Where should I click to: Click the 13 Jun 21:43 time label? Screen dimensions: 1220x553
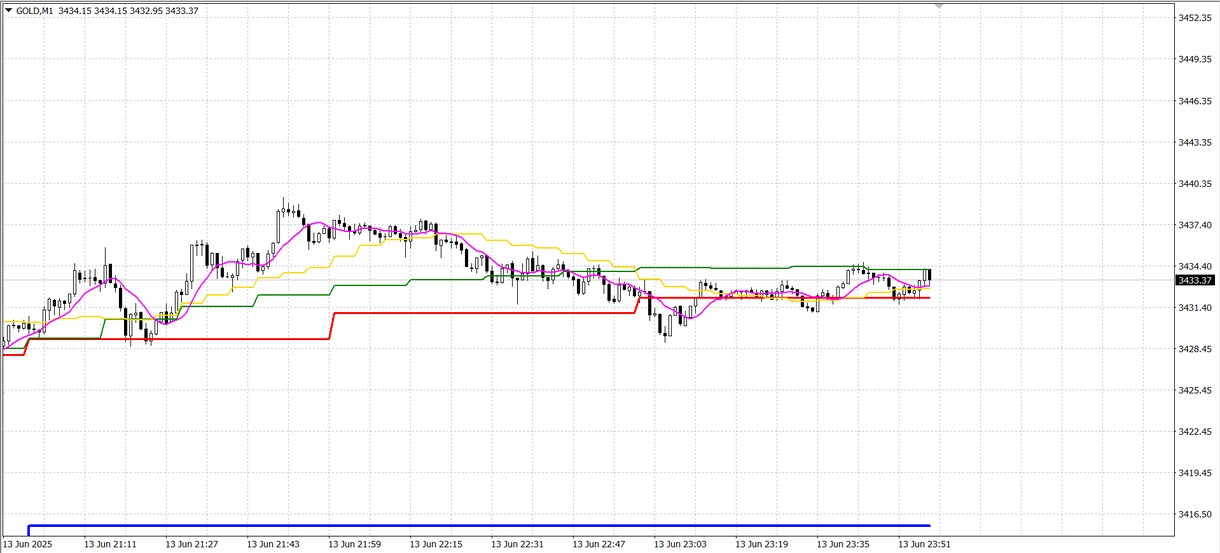point(273,545)
